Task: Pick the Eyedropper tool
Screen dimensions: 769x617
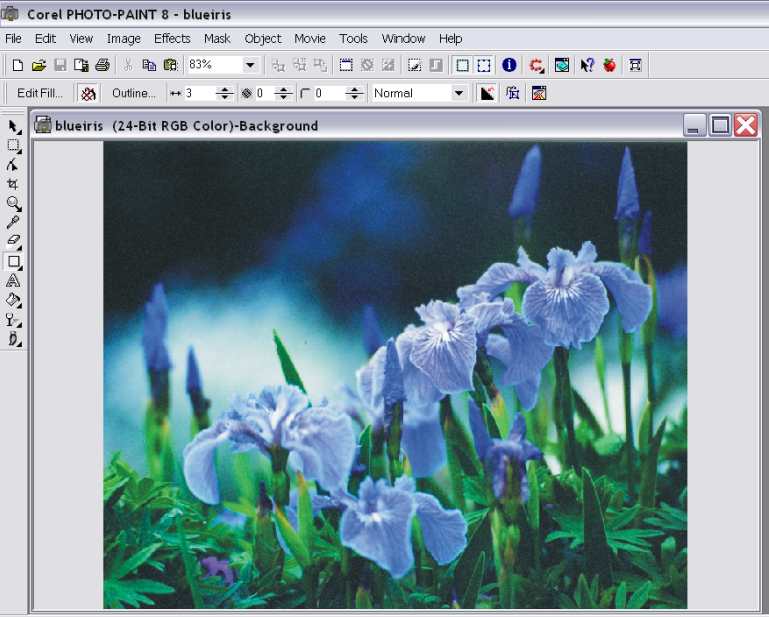Action: coord(13,222)
